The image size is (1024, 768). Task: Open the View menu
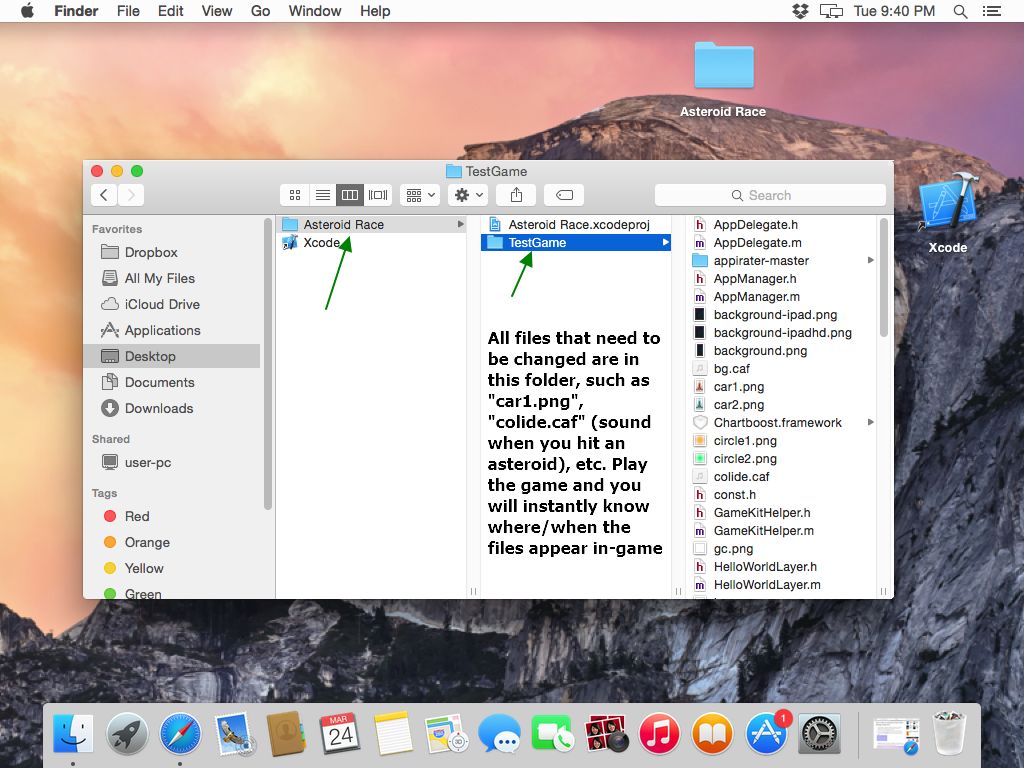[217, 11]
